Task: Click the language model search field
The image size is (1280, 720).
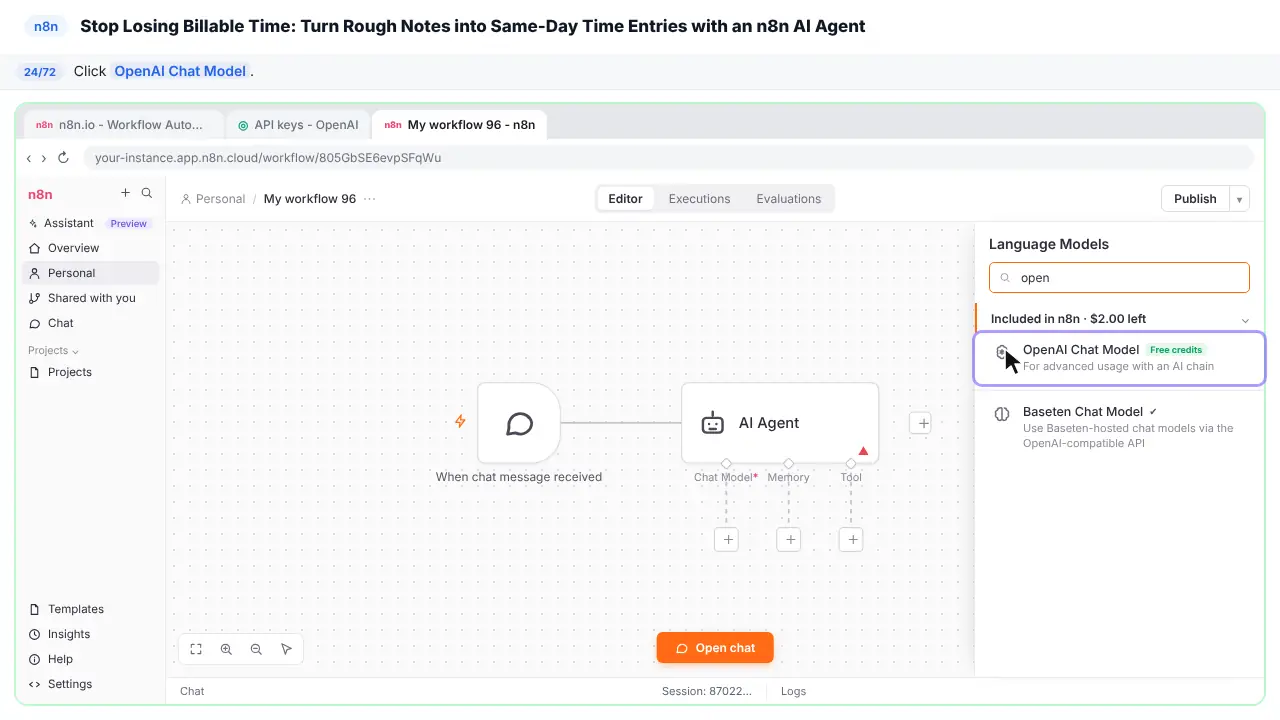Action: coord(1119,278)
